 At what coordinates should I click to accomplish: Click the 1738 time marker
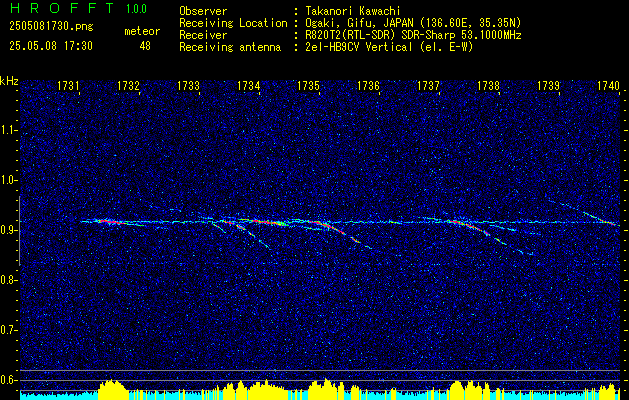coord(489,85)
